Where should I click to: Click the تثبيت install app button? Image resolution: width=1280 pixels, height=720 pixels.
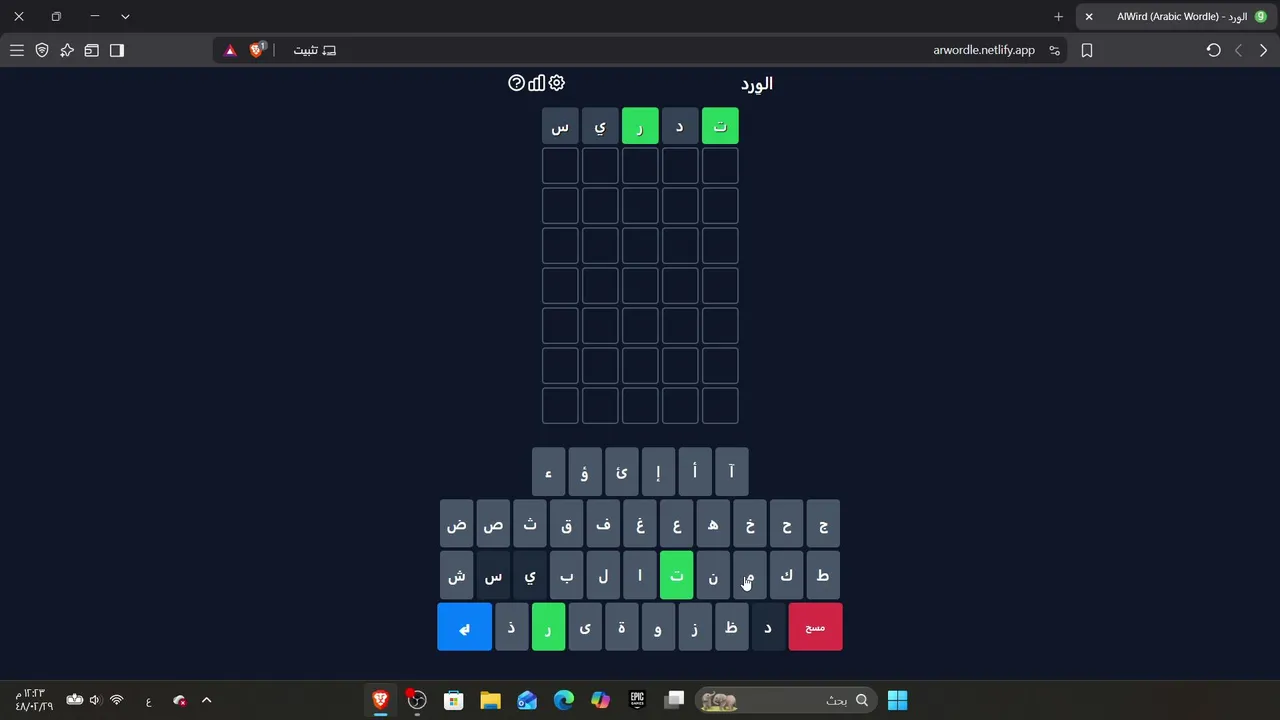point(315,50)
